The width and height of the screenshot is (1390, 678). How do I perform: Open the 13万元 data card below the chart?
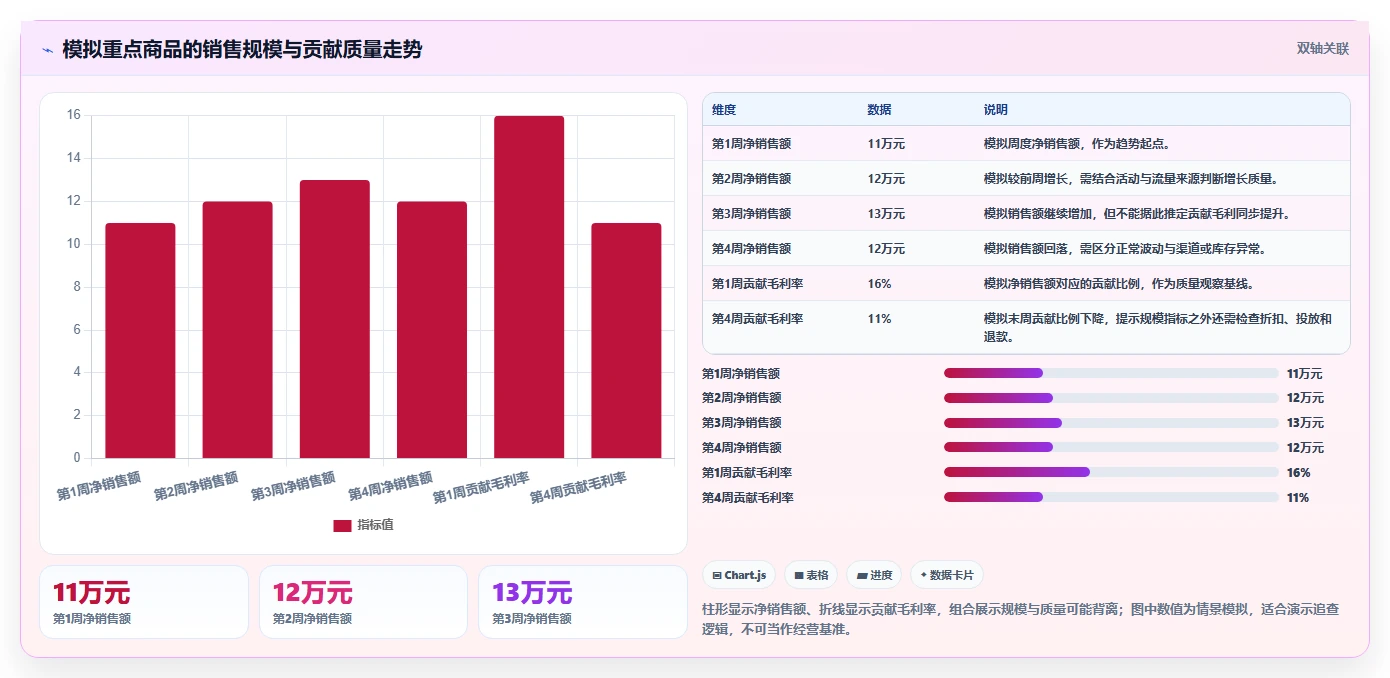tap(583, 602)
